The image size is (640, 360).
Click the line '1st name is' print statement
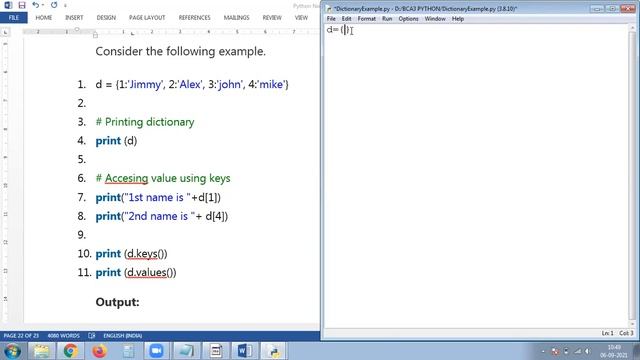pos(158,198)
